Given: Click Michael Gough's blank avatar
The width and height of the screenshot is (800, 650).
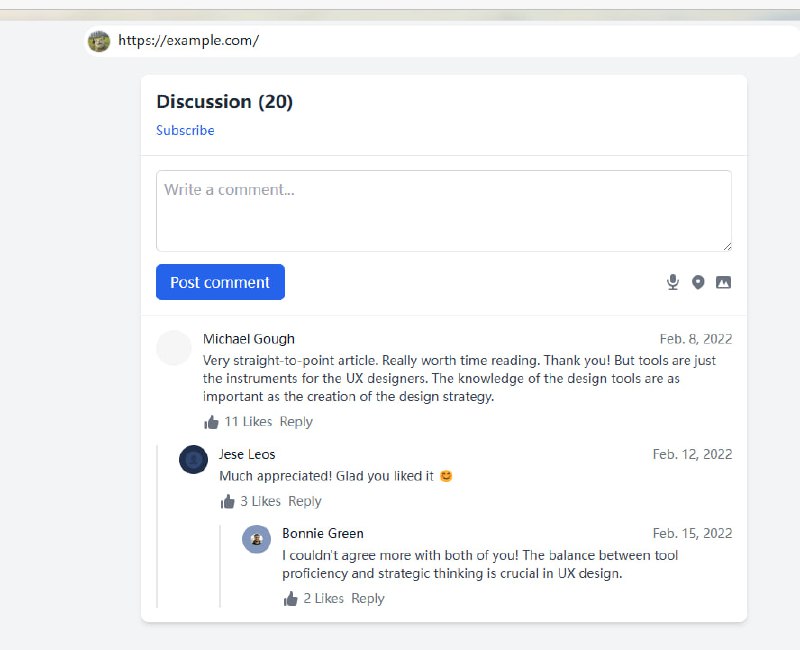Looking at the screenshot, I should coord(174,348).
